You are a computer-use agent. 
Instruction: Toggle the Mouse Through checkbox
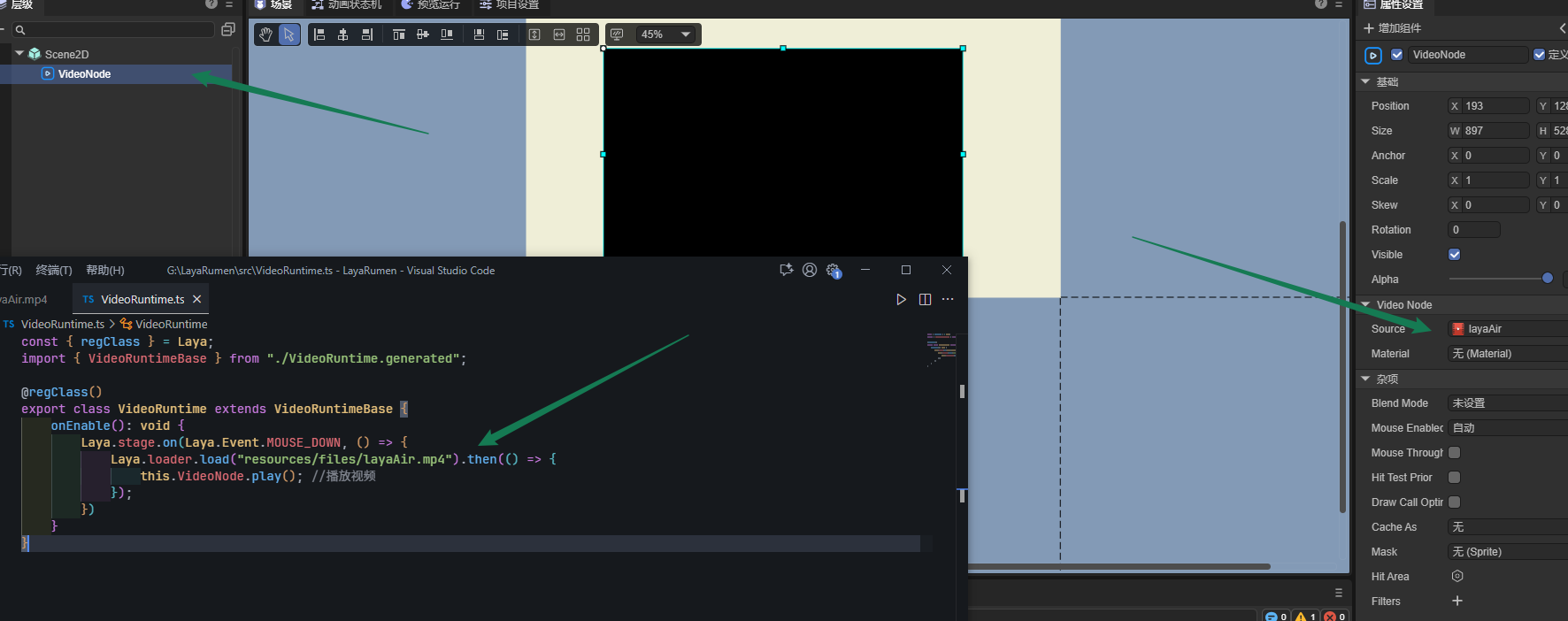click(x=1455, y=453)
